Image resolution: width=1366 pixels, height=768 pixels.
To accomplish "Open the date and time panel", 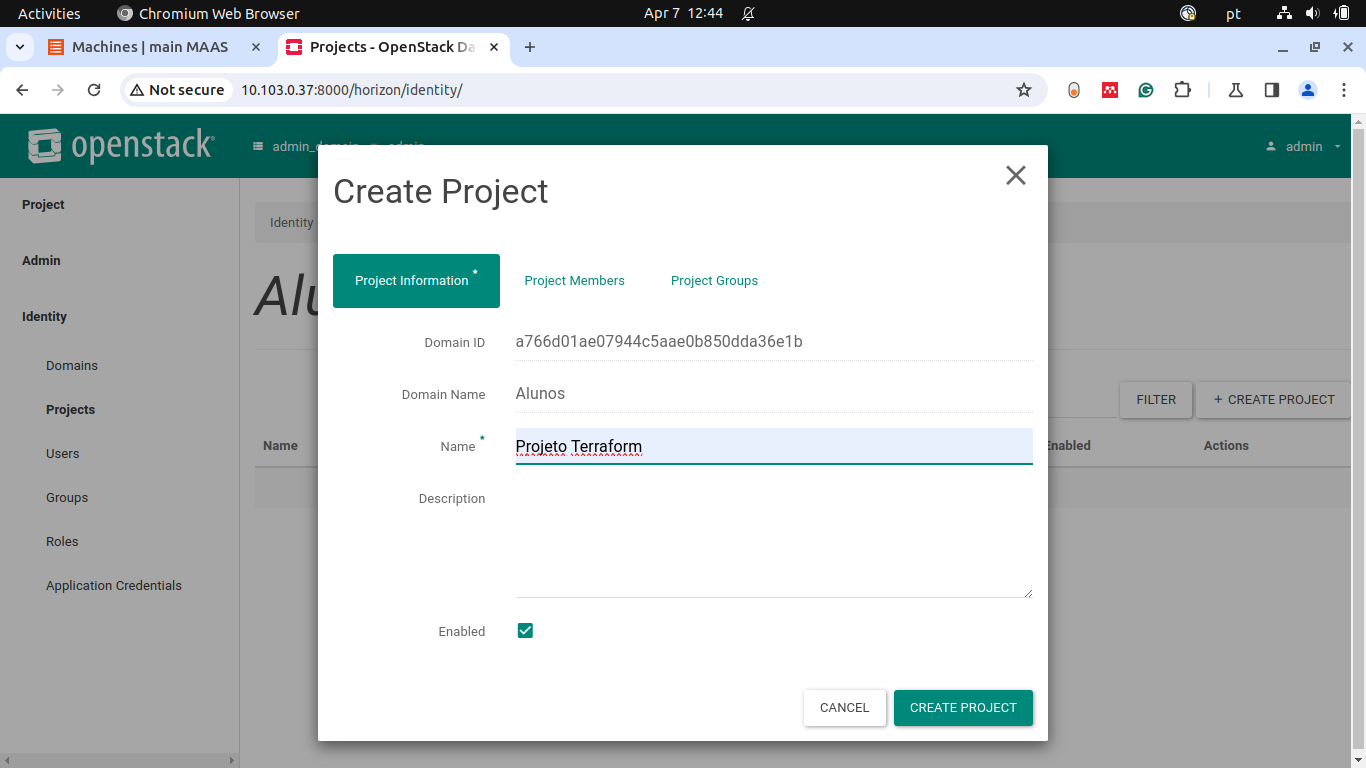I will point(683,13).
